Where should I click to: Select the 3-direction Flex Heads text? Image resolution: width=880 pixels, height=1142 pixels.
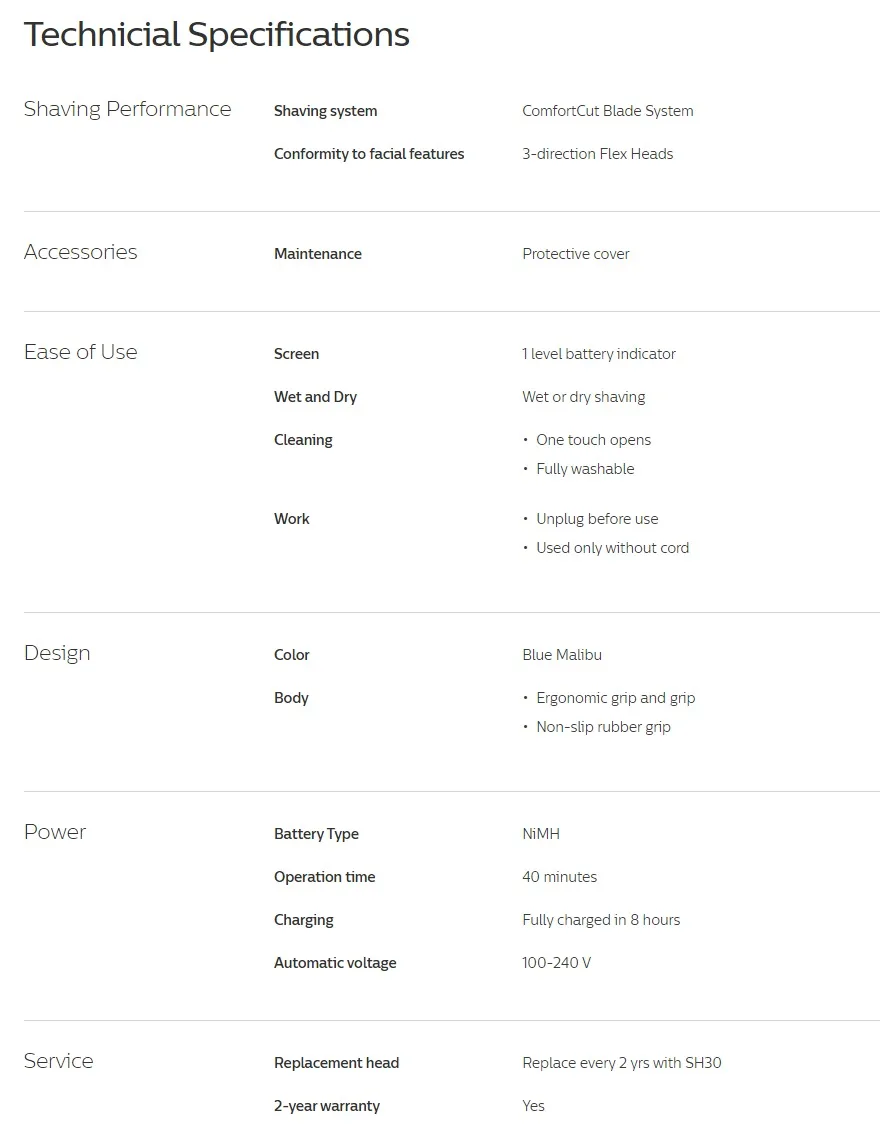coord(597,154)
